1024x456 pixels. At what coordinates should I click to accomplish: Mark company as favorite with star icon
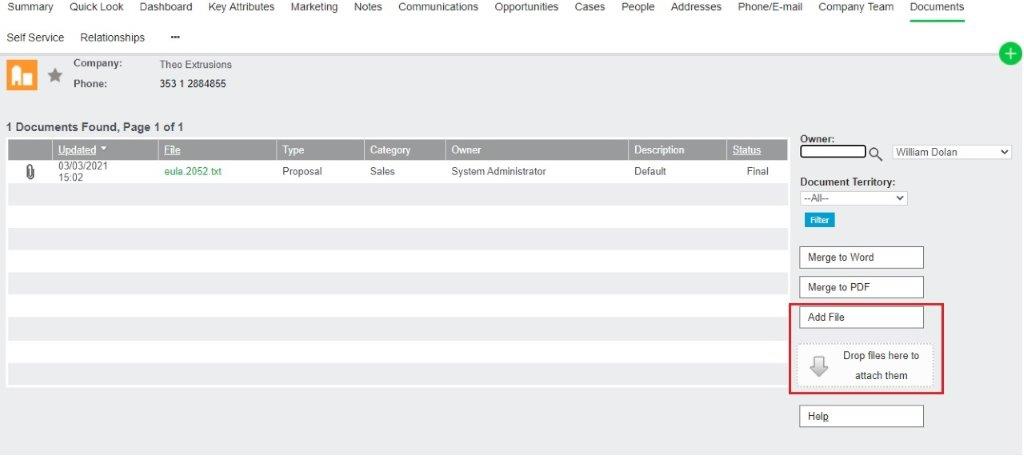pyautogui.click(x=56, y=75)
